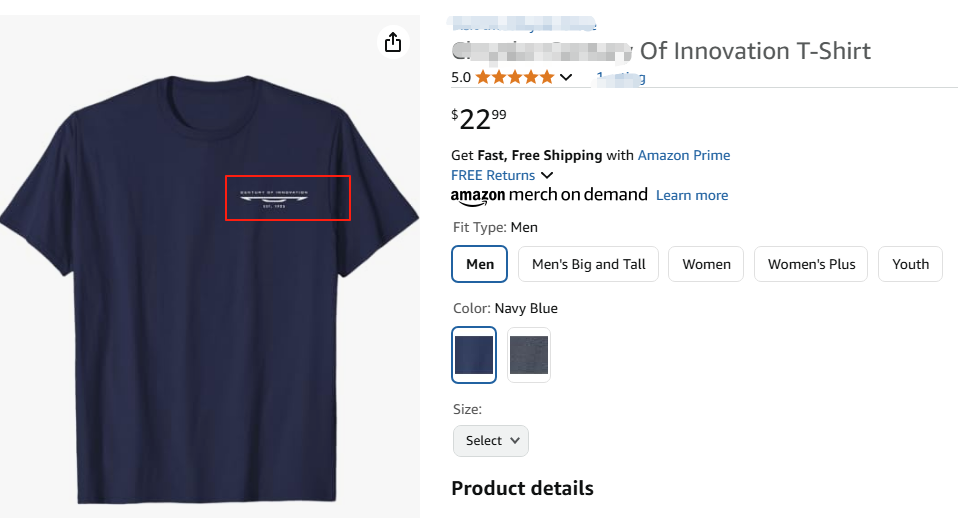Pick the Women fit type option
The width and height of the screenshot is (958, 518).
(706, 264)
